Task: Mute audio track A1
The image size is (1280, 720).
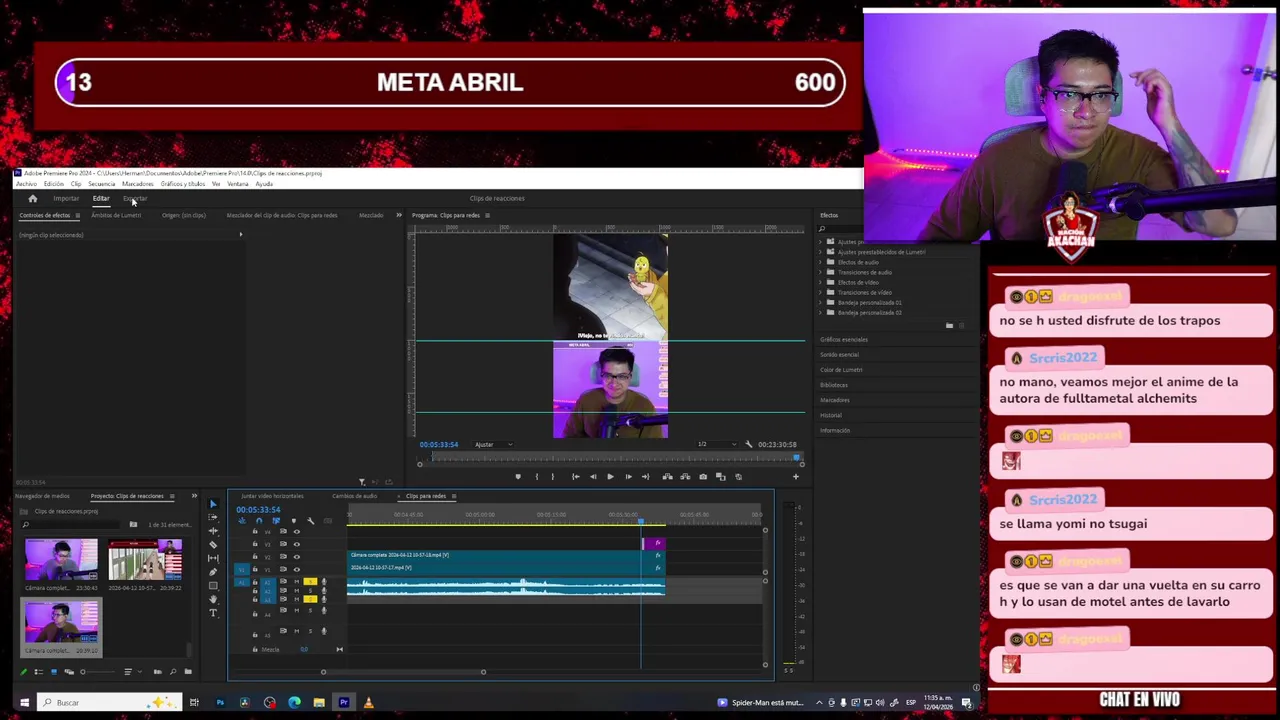Action: 297,581
